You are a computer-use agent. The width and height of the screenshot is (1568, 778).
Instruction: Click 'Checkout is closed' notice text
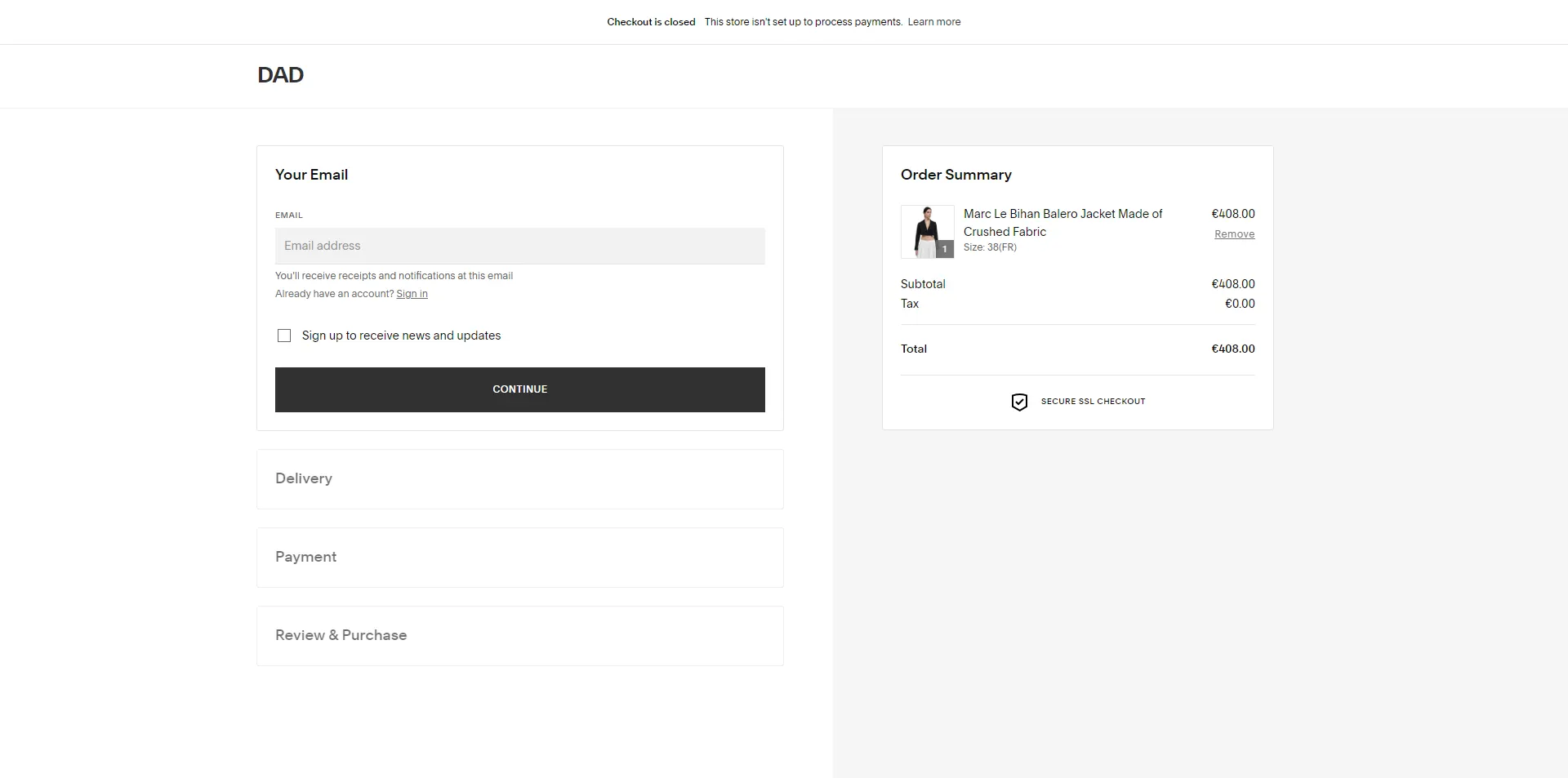point(651,22)
